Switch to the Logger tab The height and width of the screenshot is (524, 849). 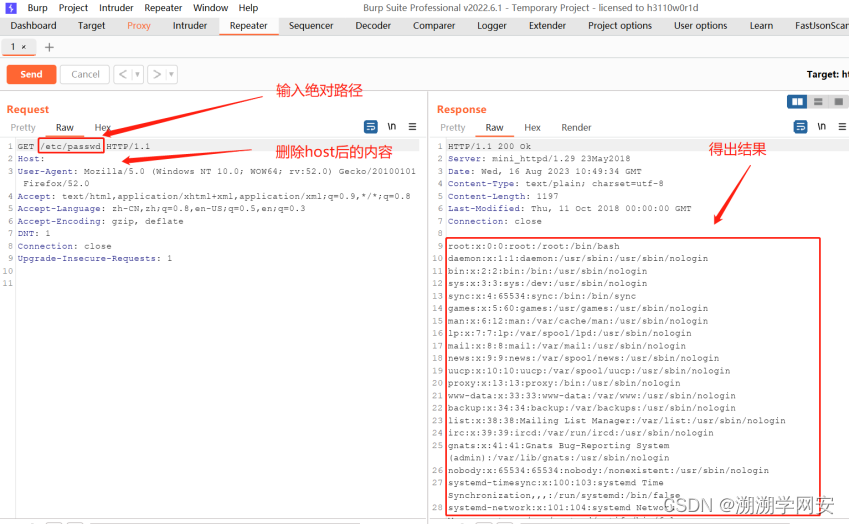(492, 25)
